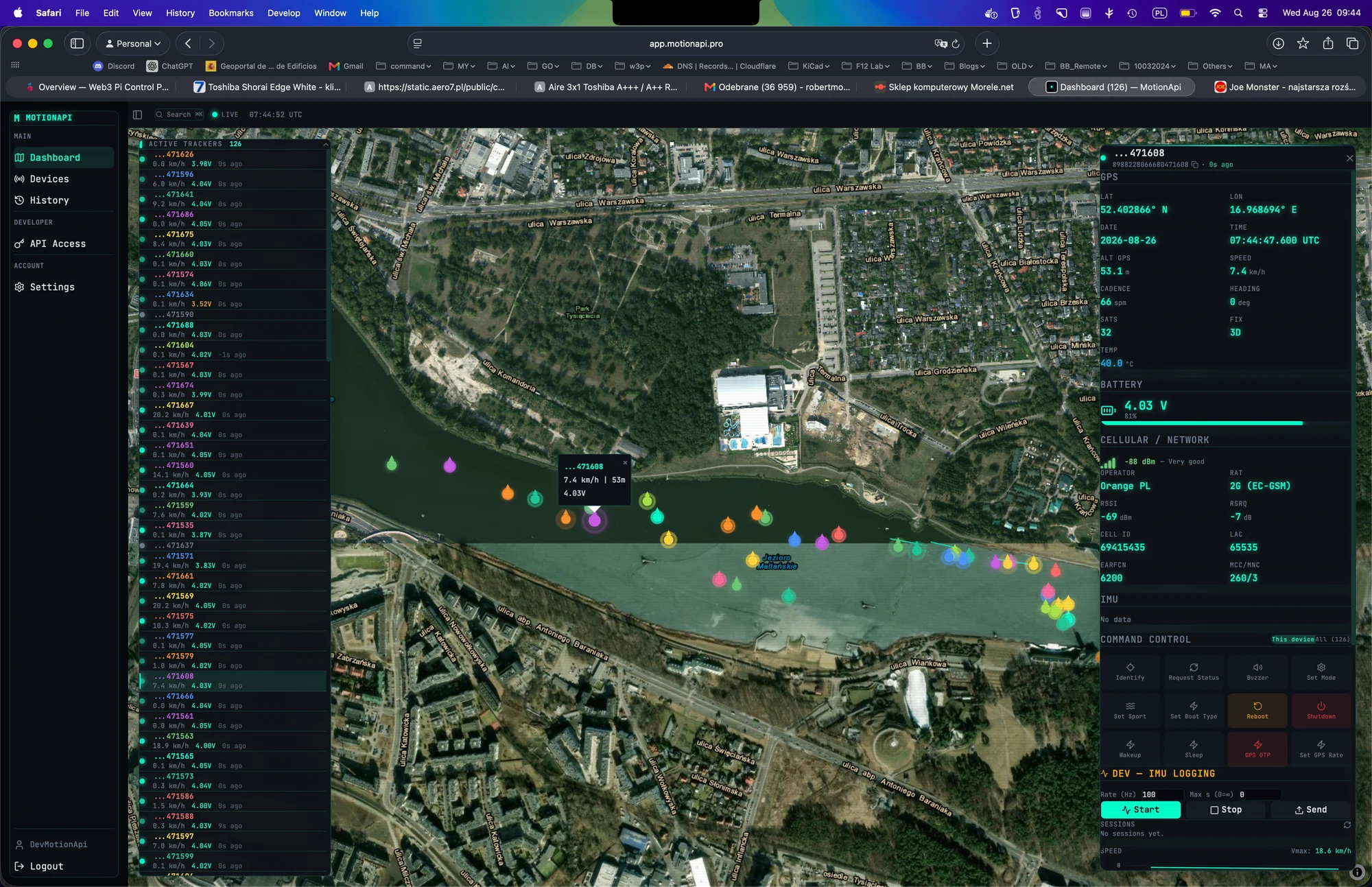This screenshot has width=1372, height=887.
Task: Open the Set Mode command
Action: (1321, 672)
